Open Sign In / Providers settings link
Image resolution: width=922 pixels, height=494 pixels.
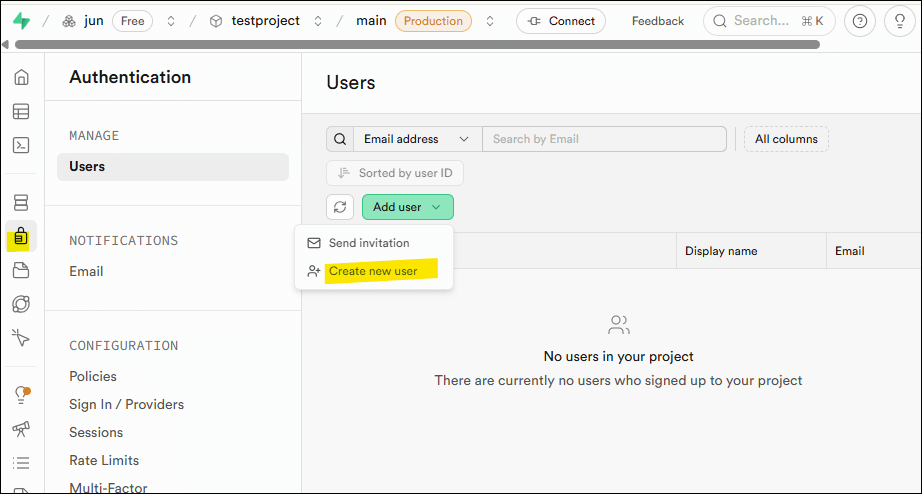coord(126,404)
